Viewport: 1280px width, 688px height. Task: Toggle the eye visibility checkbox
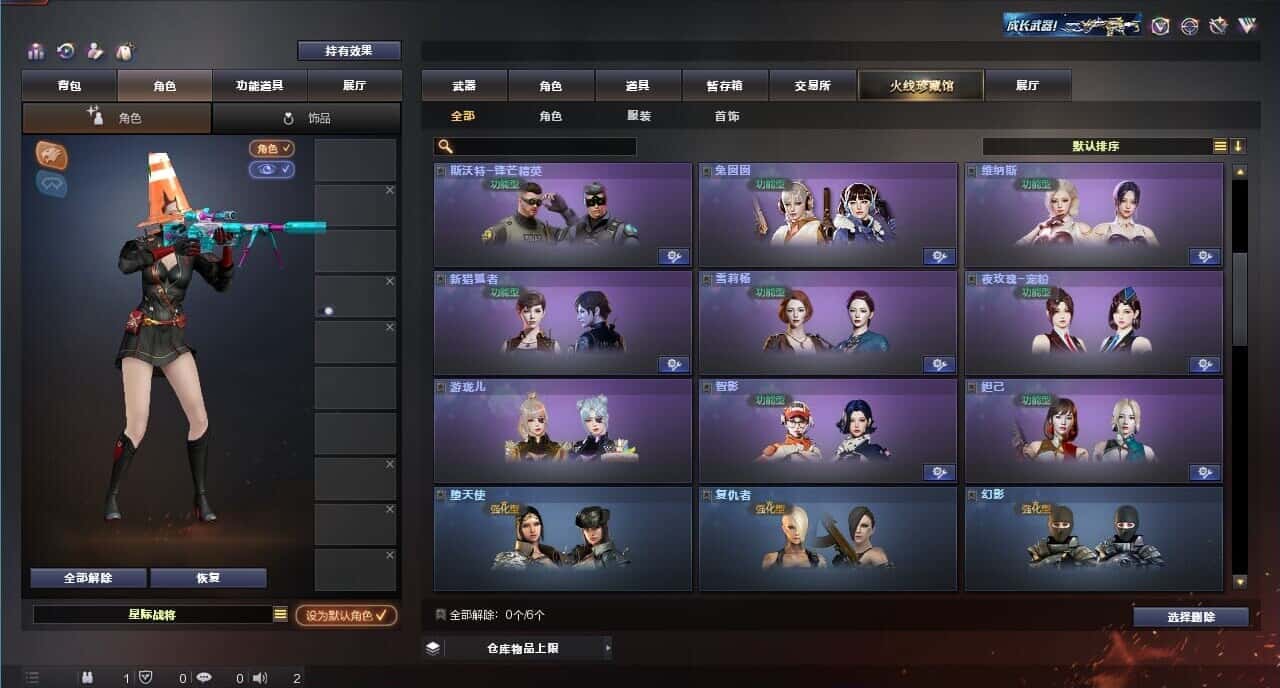point(272,170)
